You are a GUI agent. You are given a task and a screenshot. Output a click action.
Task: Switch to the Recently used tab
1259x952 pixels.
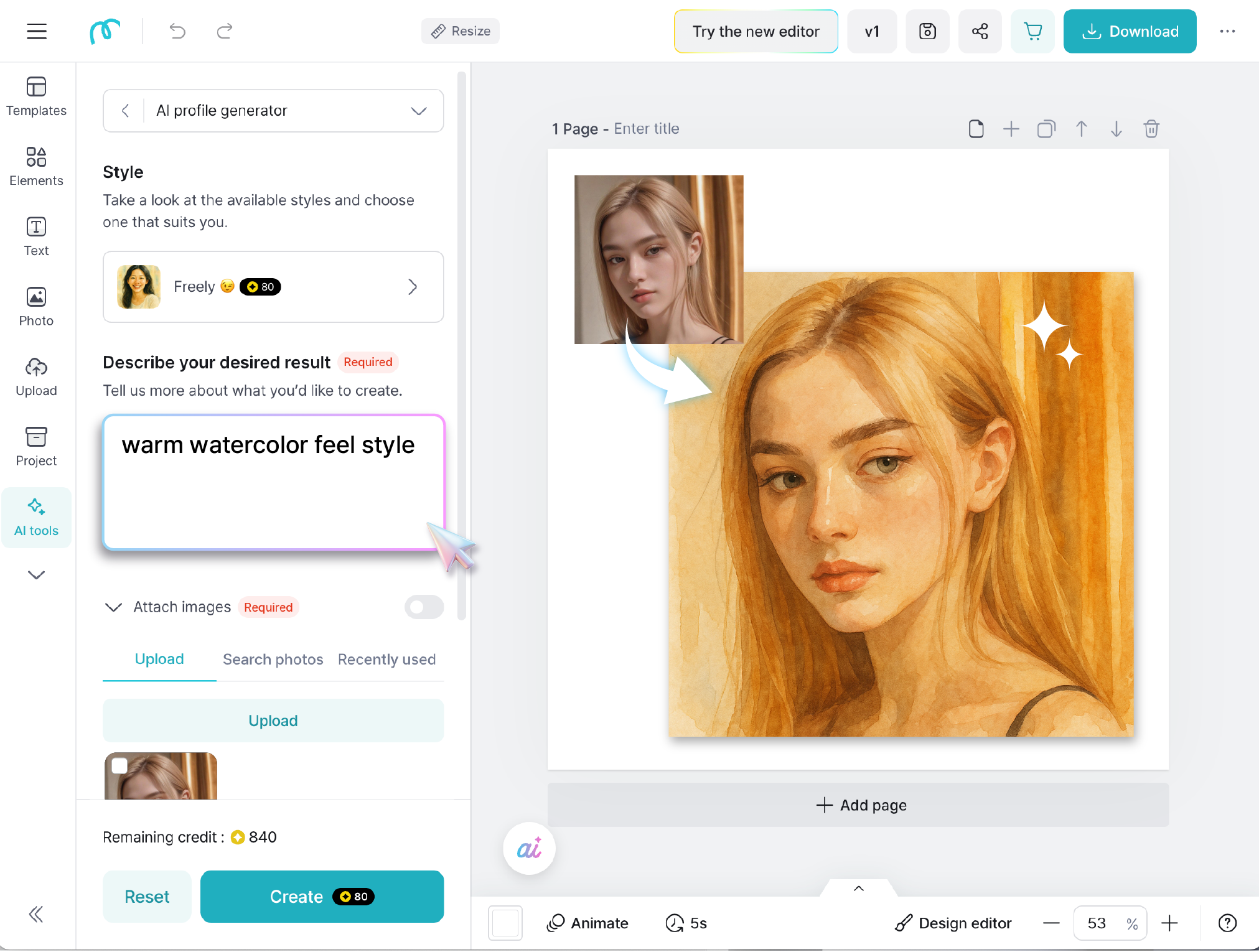[386, 660]
